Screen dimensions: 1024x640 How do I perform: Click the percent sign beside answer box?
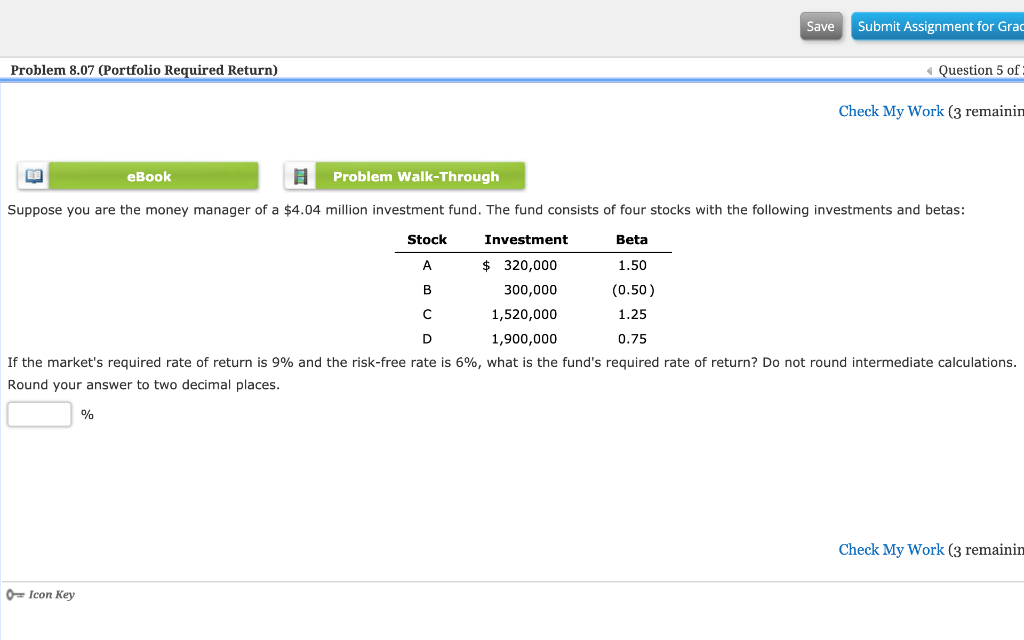pyautogui.click(x=88, y=415)
